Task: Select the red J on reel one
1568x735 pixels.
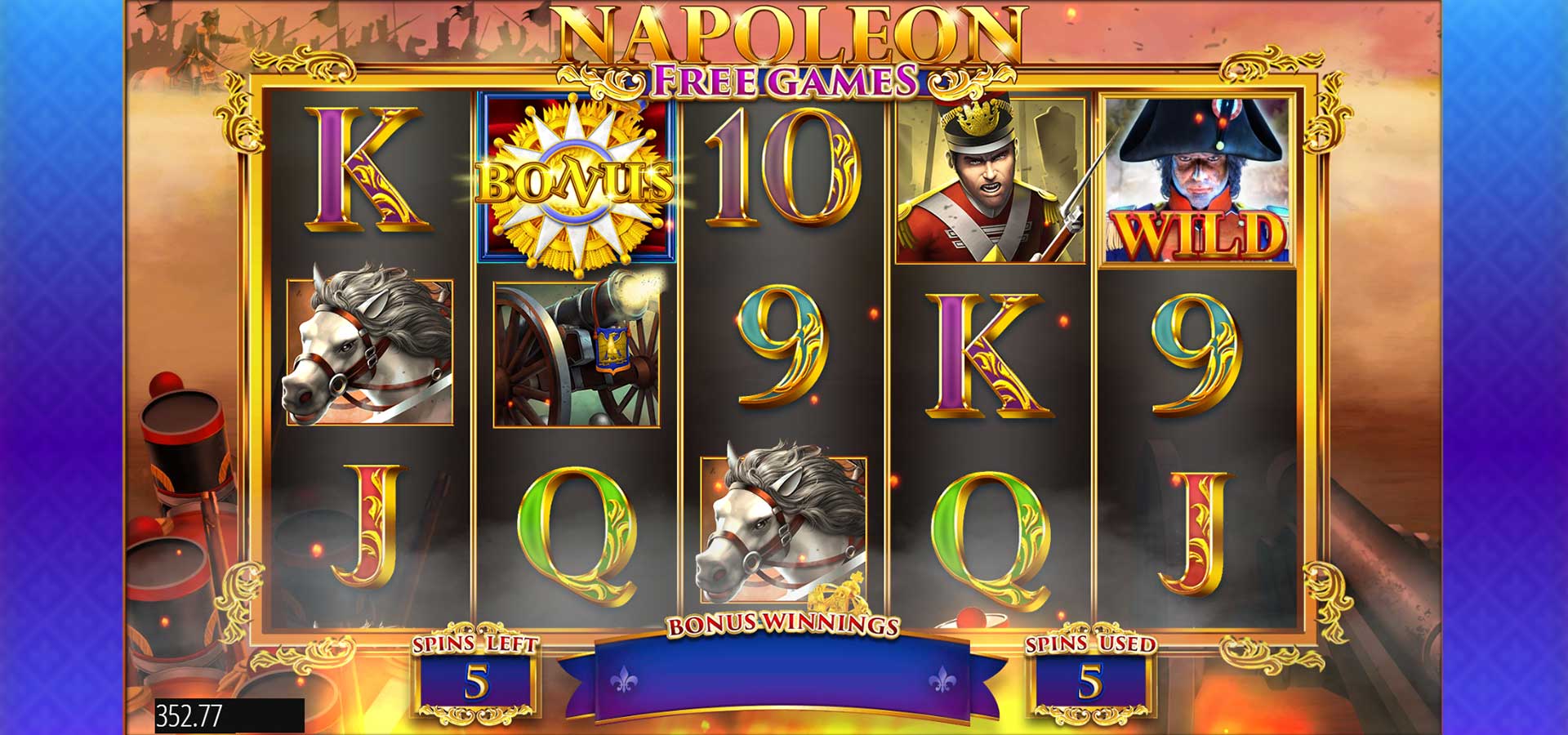Action: (369, 525)
